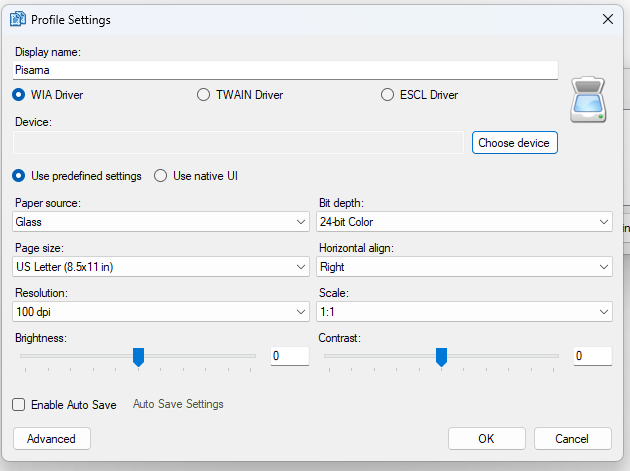Click Cancel to discard changes
630x471 pixels.
[573, 438]
